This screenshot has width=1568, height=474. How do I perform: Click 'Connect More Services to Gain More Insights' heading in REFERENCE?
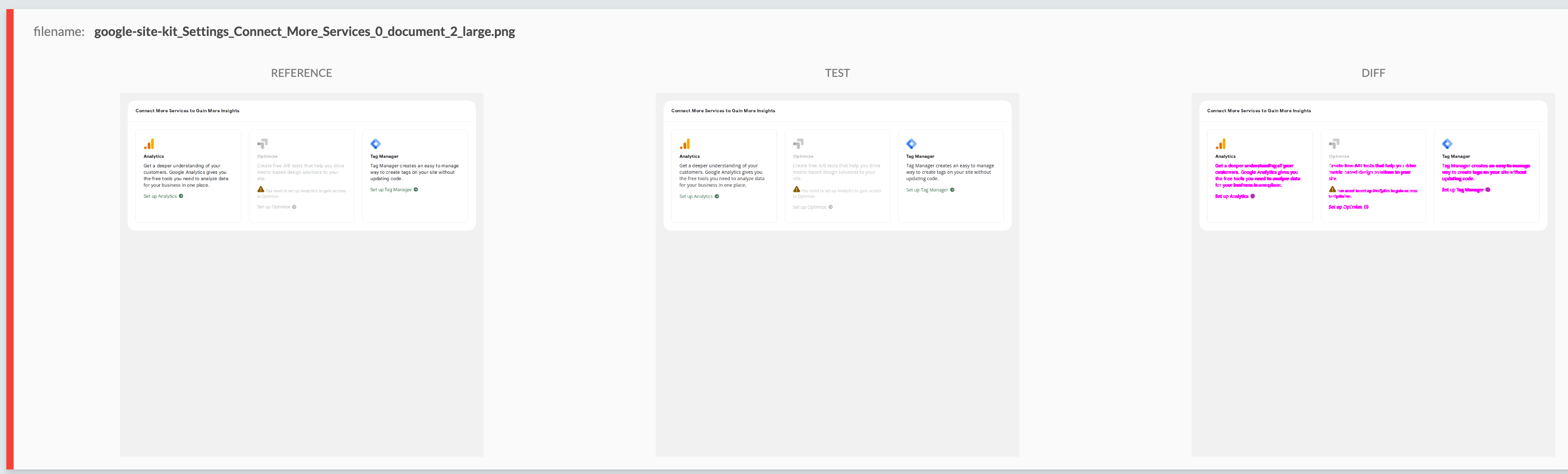tap(187, 111)
